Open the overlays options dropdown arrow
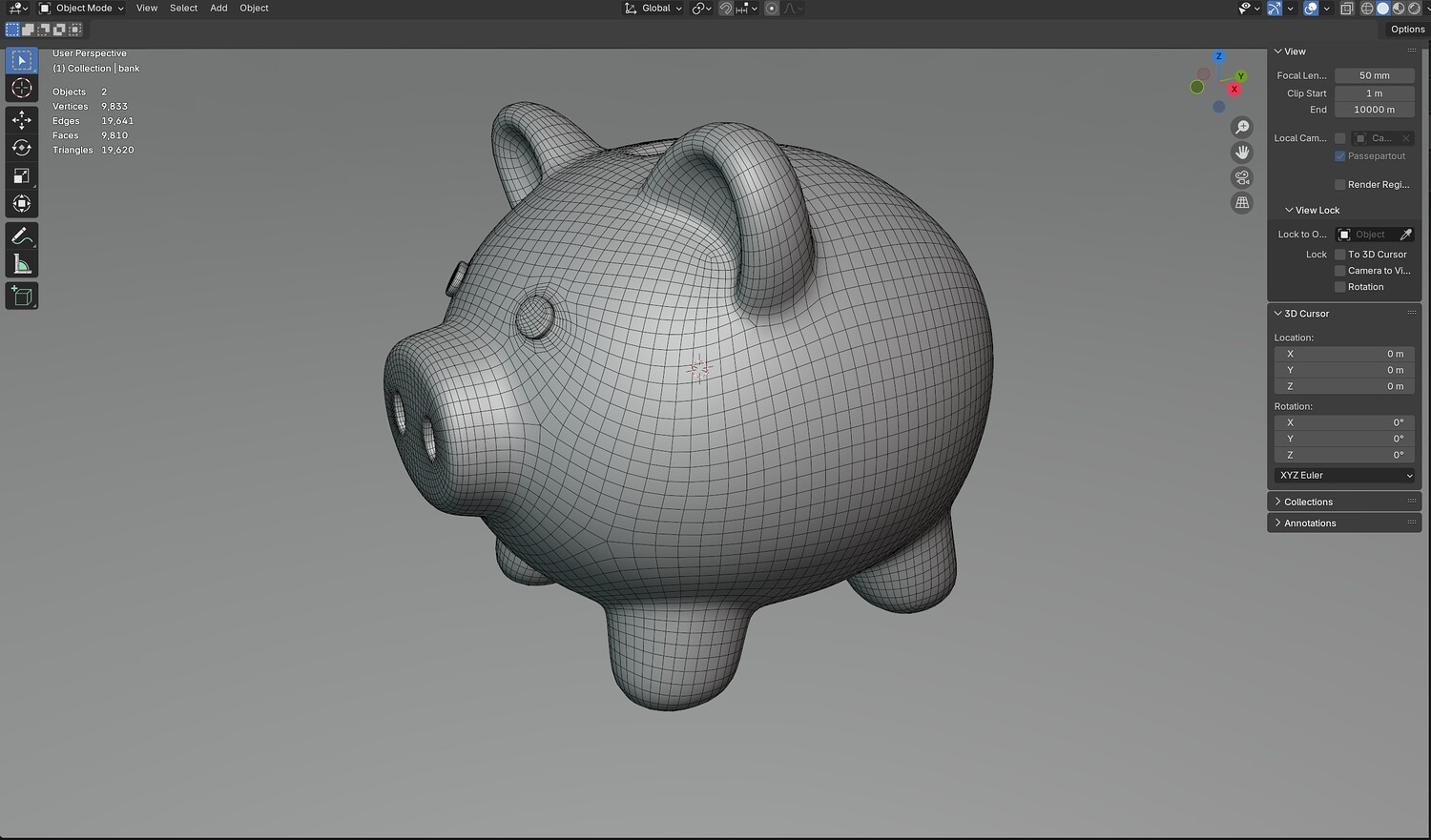The height and width of the screenshot is (840, 1431). pyautogui.click(x=1326, y=9)
